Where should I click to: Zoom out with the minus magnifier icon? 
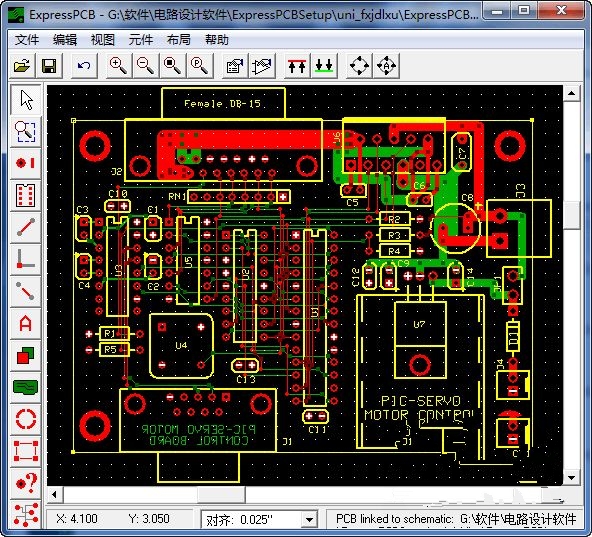(x=145, y=66)
